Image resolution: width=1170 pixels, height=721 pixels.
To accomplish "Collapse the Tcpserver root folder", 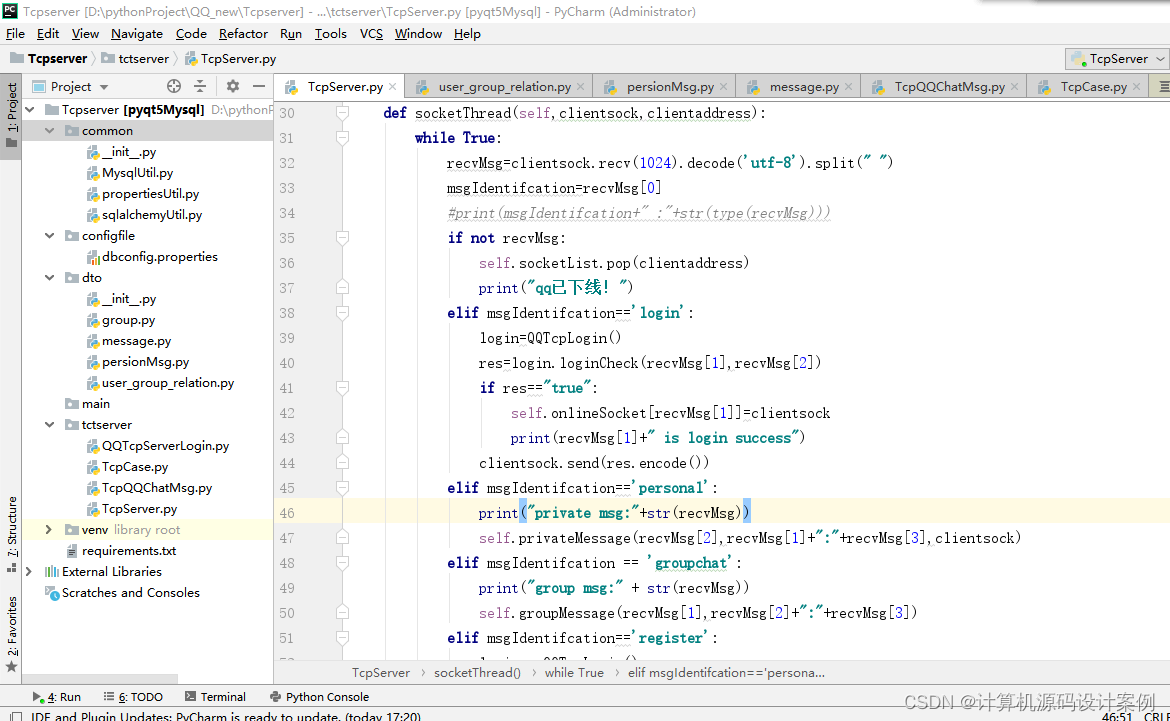I will (x=31, y=110).
